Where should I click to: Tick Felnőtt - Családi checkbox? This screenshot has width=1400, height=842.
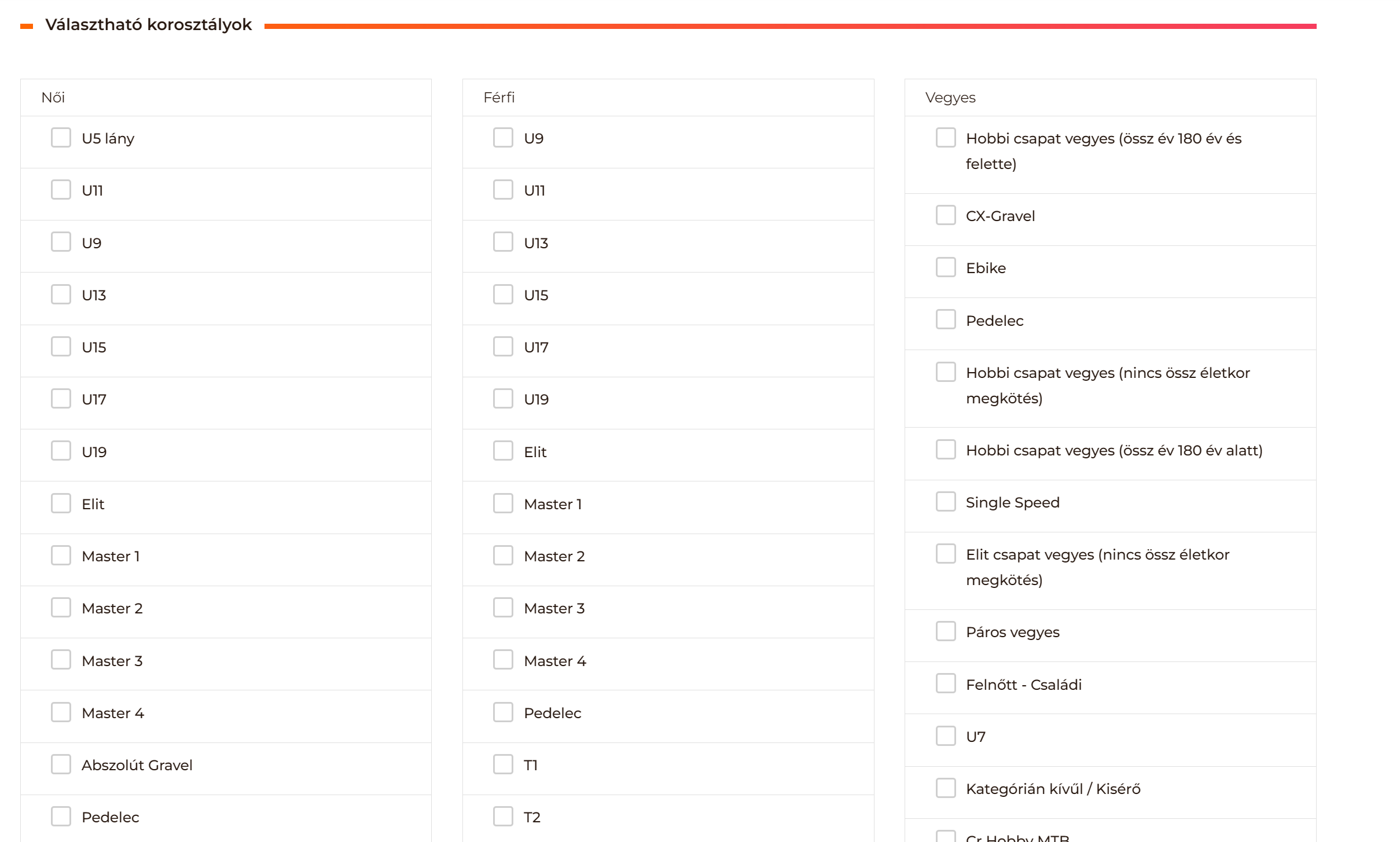point(946,684)
